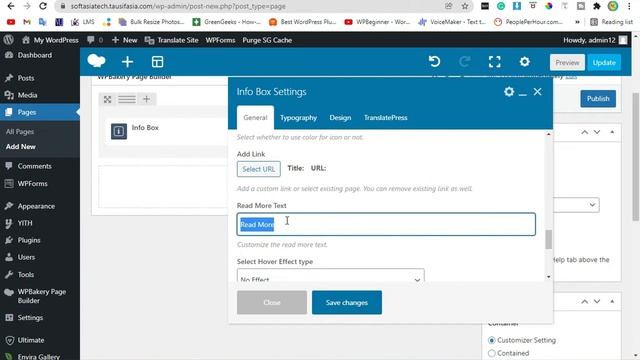
Task: Move the top metabox down
Action: (x=597, y=132)
